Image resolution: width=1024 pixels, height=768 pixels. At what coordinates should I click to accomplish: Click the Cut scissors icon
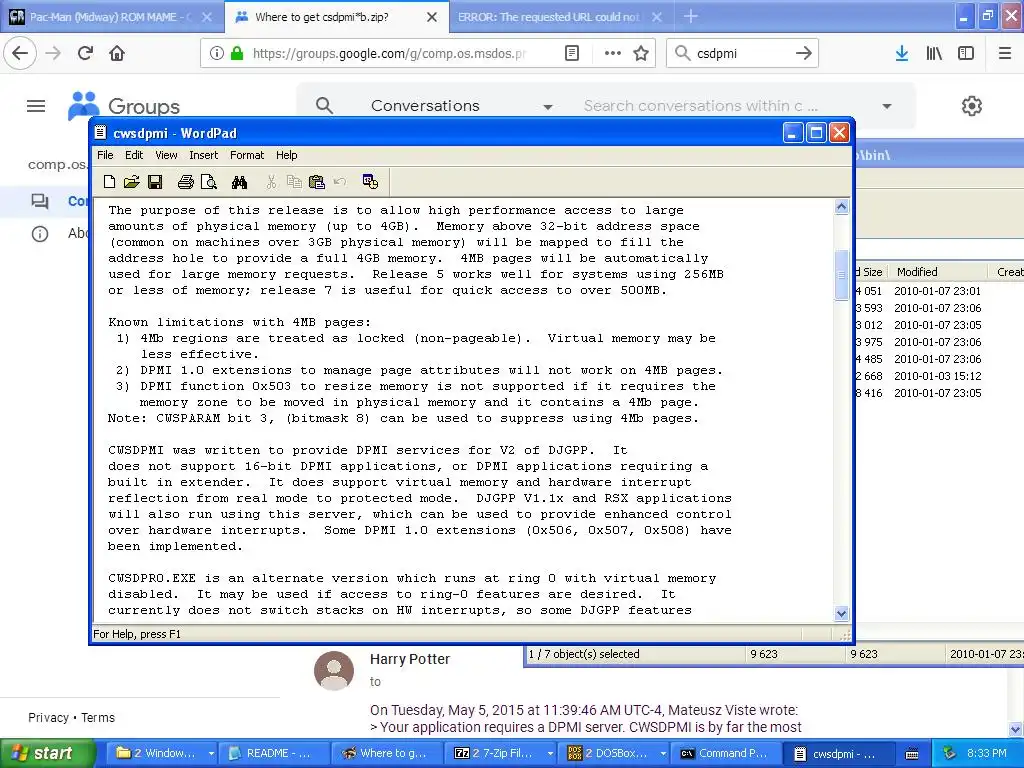coord(271,182)
